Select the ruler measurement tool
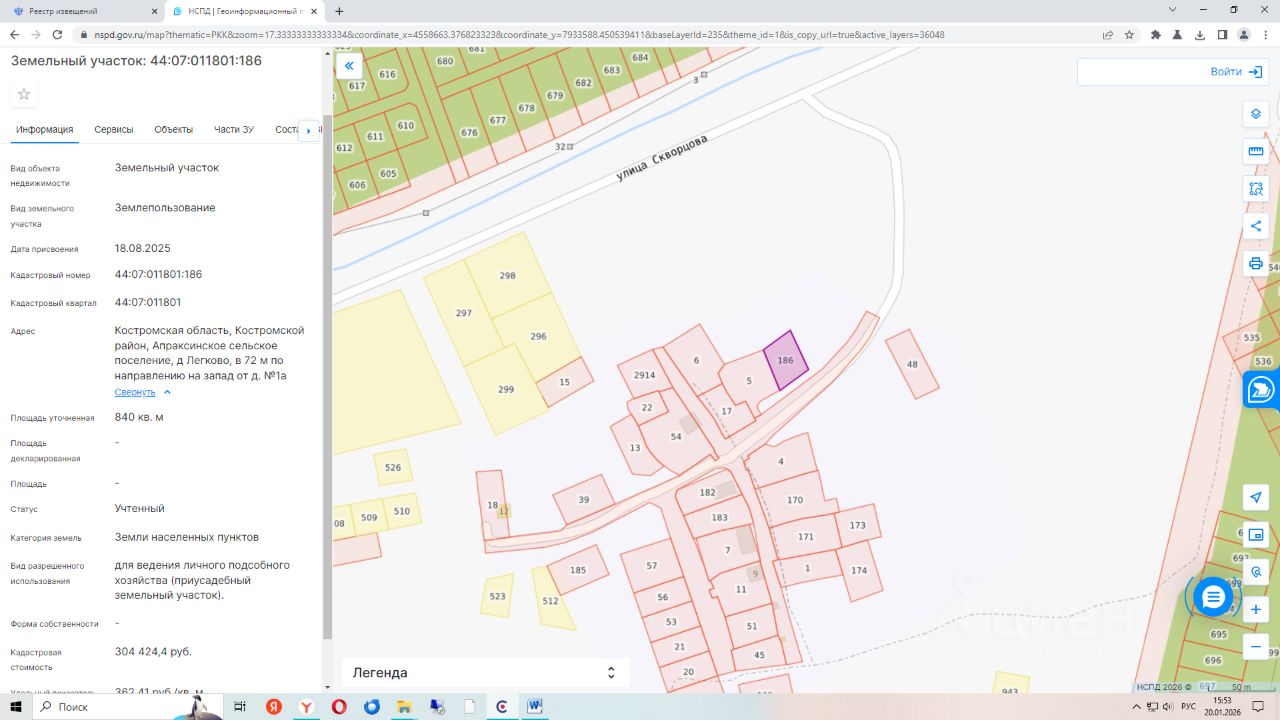 [1256, 151]
